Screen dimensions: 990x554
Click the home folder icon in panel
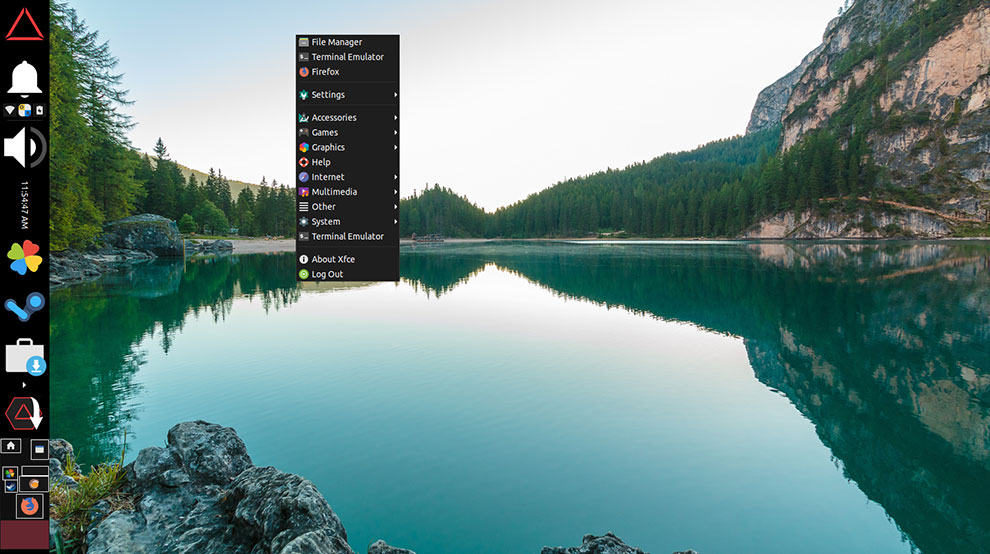coord(11,446)
